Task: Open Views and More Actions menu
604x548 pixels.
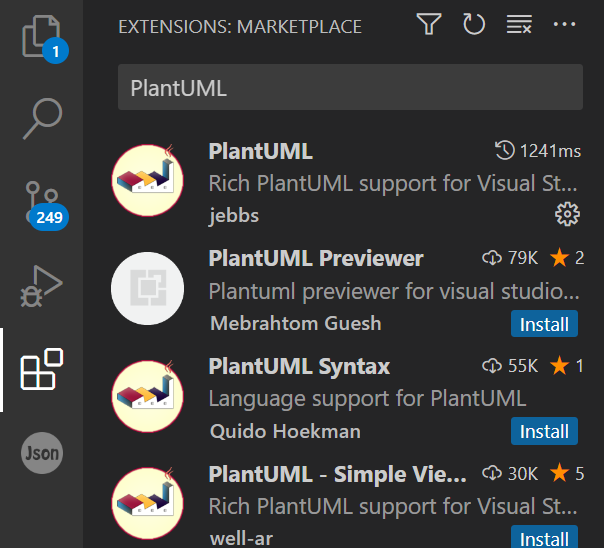Action: 564,25
